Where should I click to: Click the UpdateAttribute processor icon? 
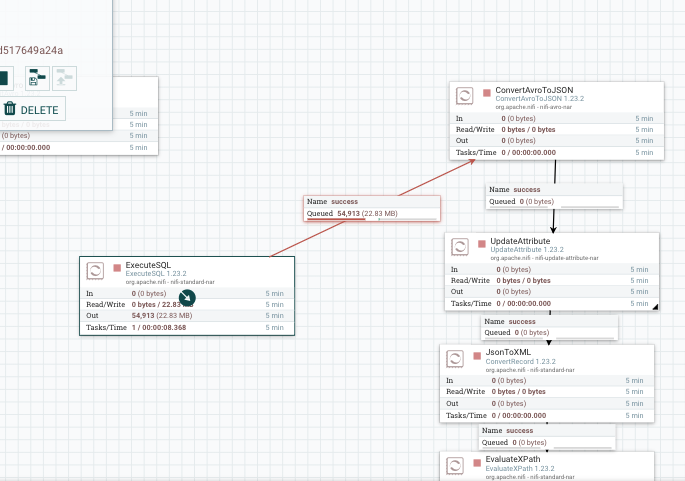pos(460,247)
